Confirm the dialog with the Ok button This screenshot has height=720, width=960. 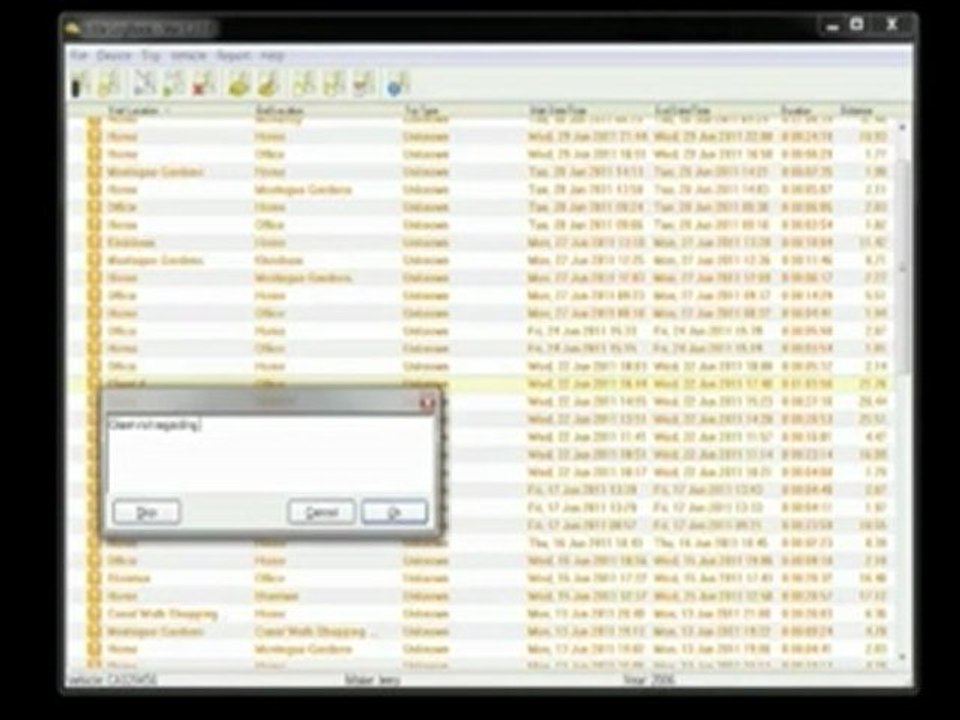pyautogui.click(x=395, y=512)
